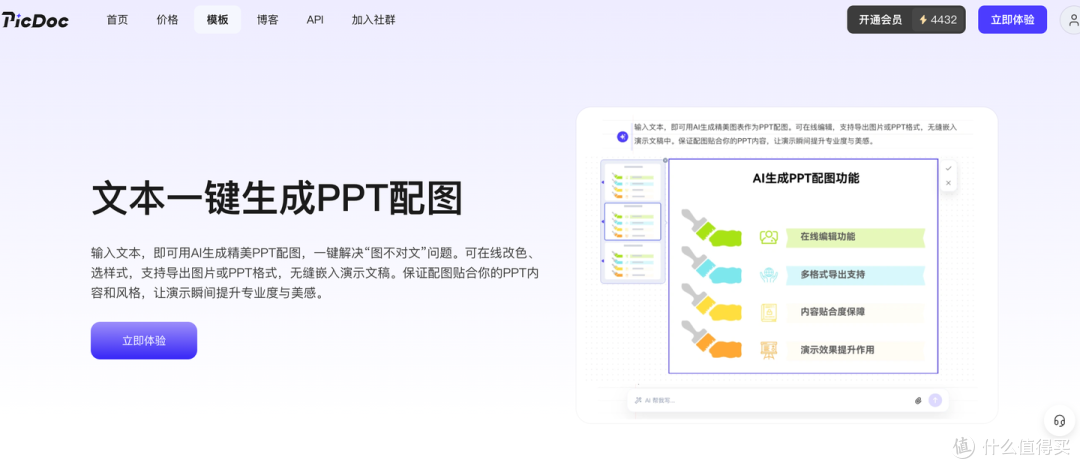The height and width of the screenshot is (469, 1080).
Task: Click the icon beside 在线编辑功能
Action: coord(769,238)
